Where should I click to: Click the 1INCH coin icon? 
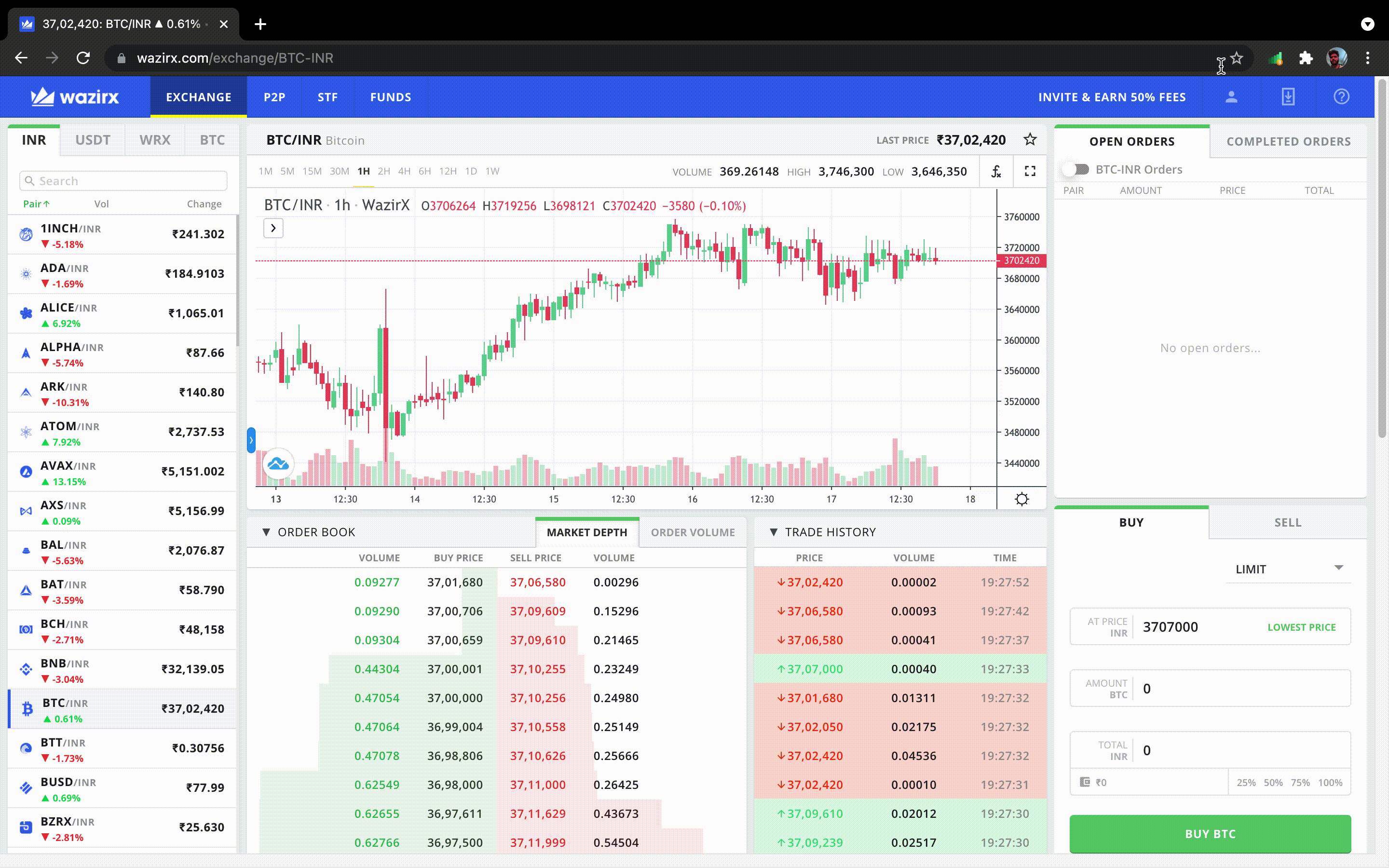pyautogui.click(x=26, y=234)
